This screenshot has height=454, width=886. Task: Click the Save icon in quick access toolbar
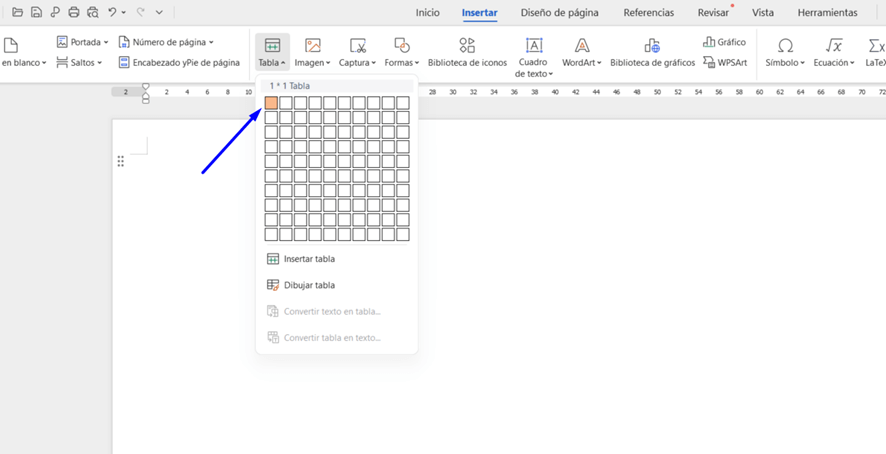coord(36,12)
